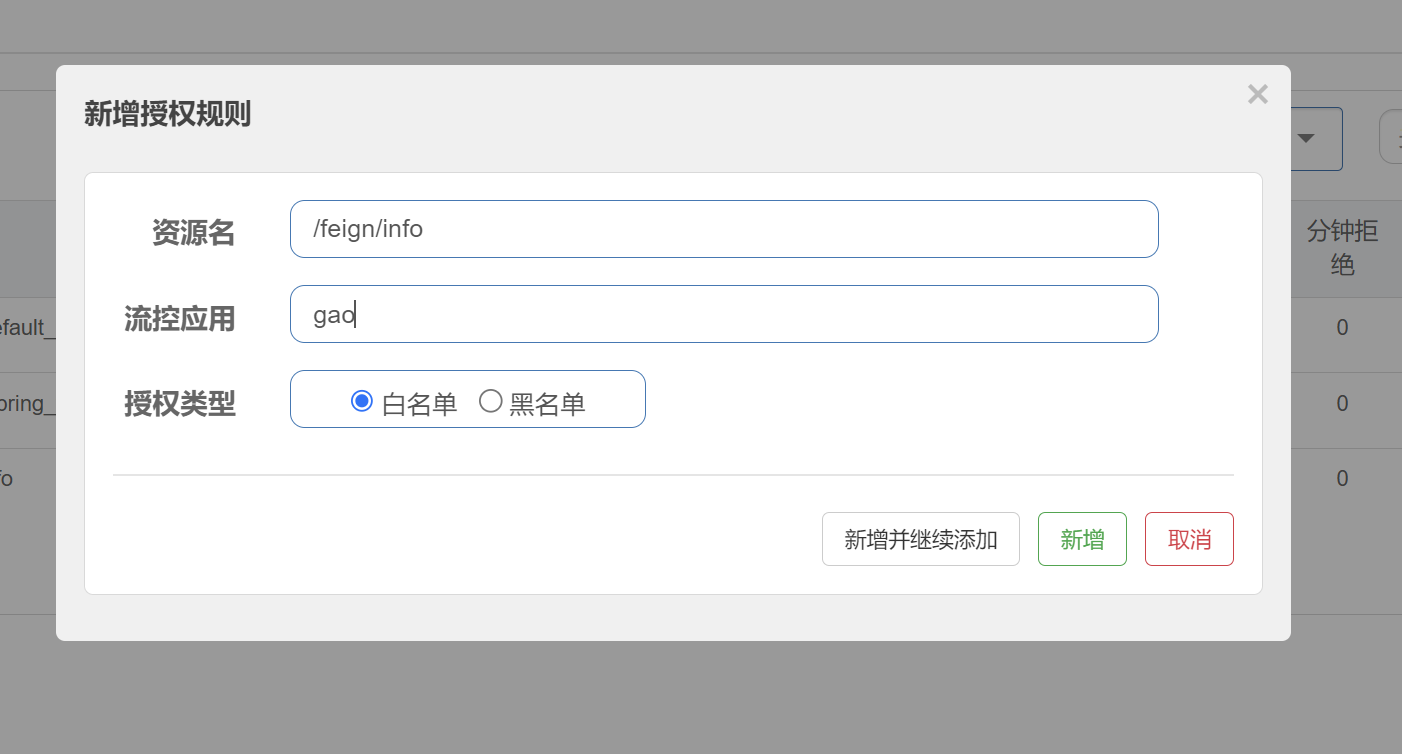
Task: Open the dropdown arrow behind the dialog
Action: click(x=1306, y=139)
